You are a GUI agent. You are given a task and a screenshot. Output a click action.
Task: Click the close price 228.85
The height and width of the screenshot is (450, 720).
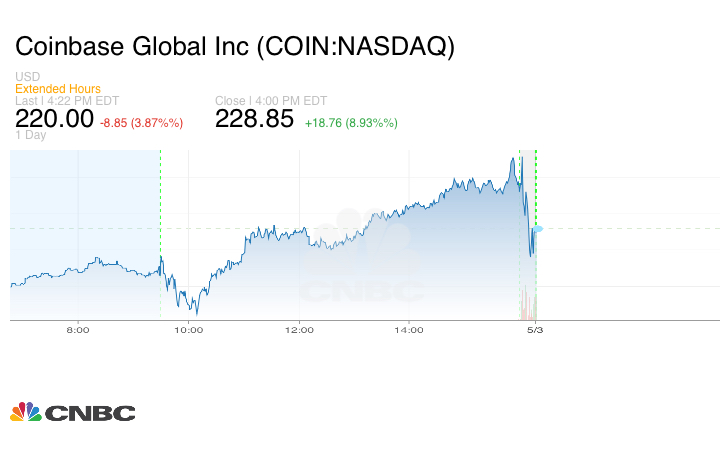[x=255, y=119]
